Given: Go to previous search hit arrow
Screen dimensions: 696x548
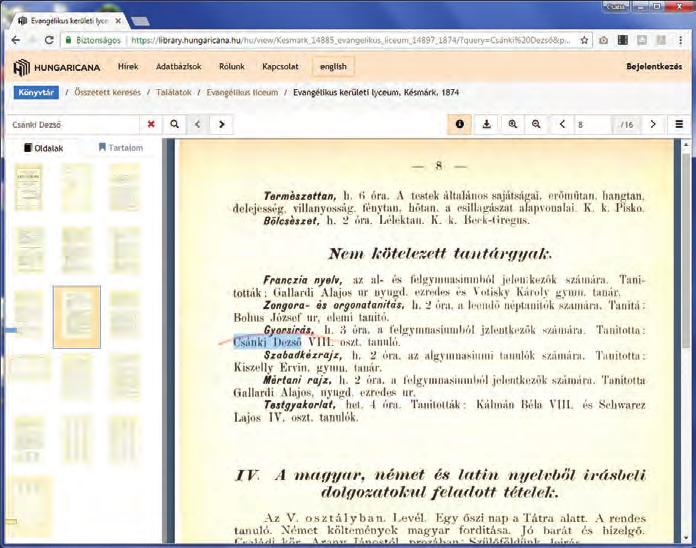Looking at the screenshot, I should 198,124.
